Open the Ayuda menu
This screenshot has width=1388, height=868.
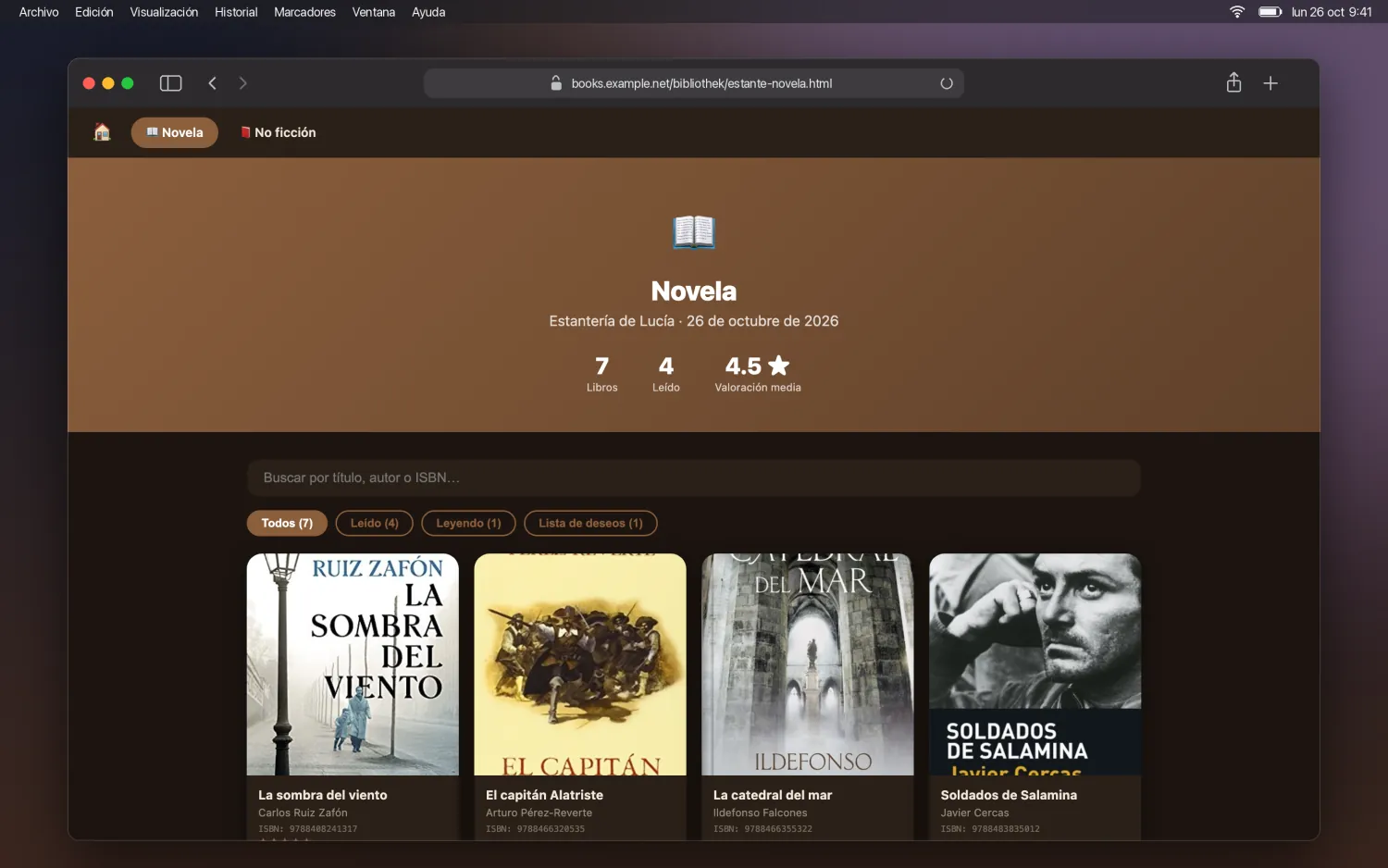coord(428,12)
